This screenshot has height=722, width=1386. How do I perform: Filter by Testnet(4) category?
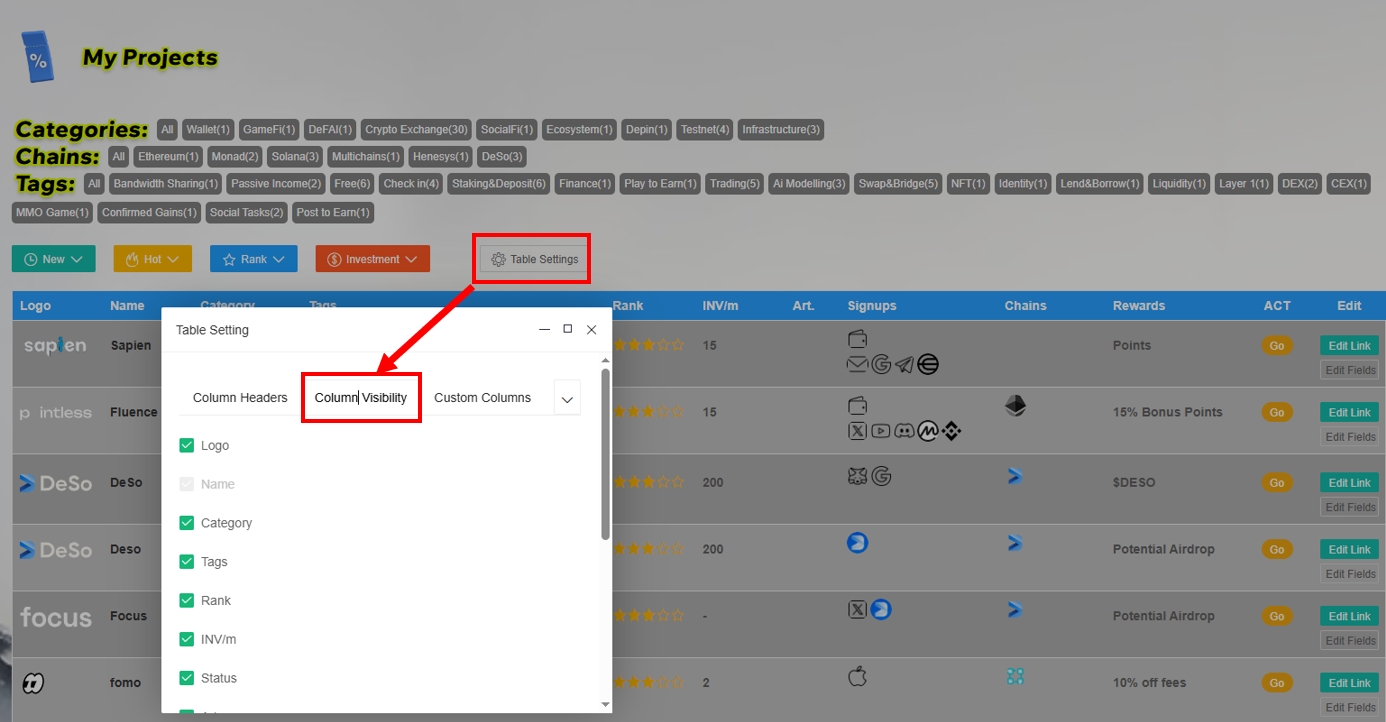[705, 130]
